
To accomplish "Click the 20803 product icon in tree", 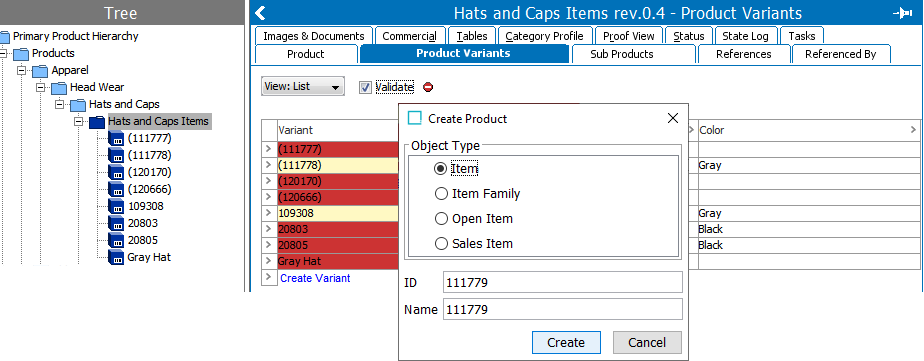I will pyautogui.click(x=116, y=224).
